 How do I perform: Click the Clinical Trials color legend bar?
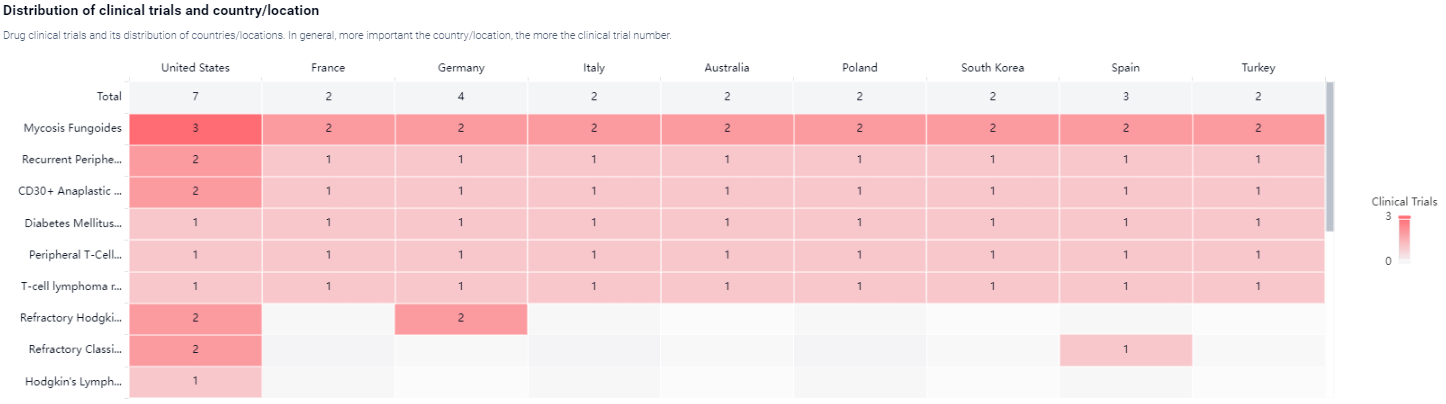tap(1404, 239)
